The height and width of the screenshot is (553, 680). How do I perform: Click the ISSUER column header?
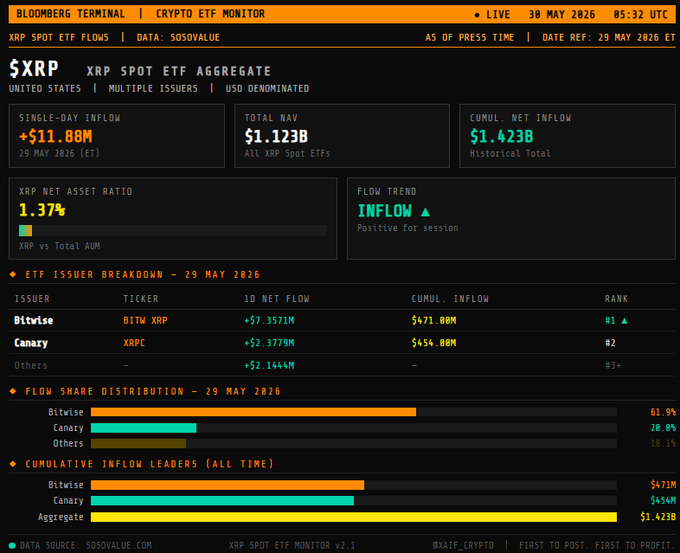(32, 299)
